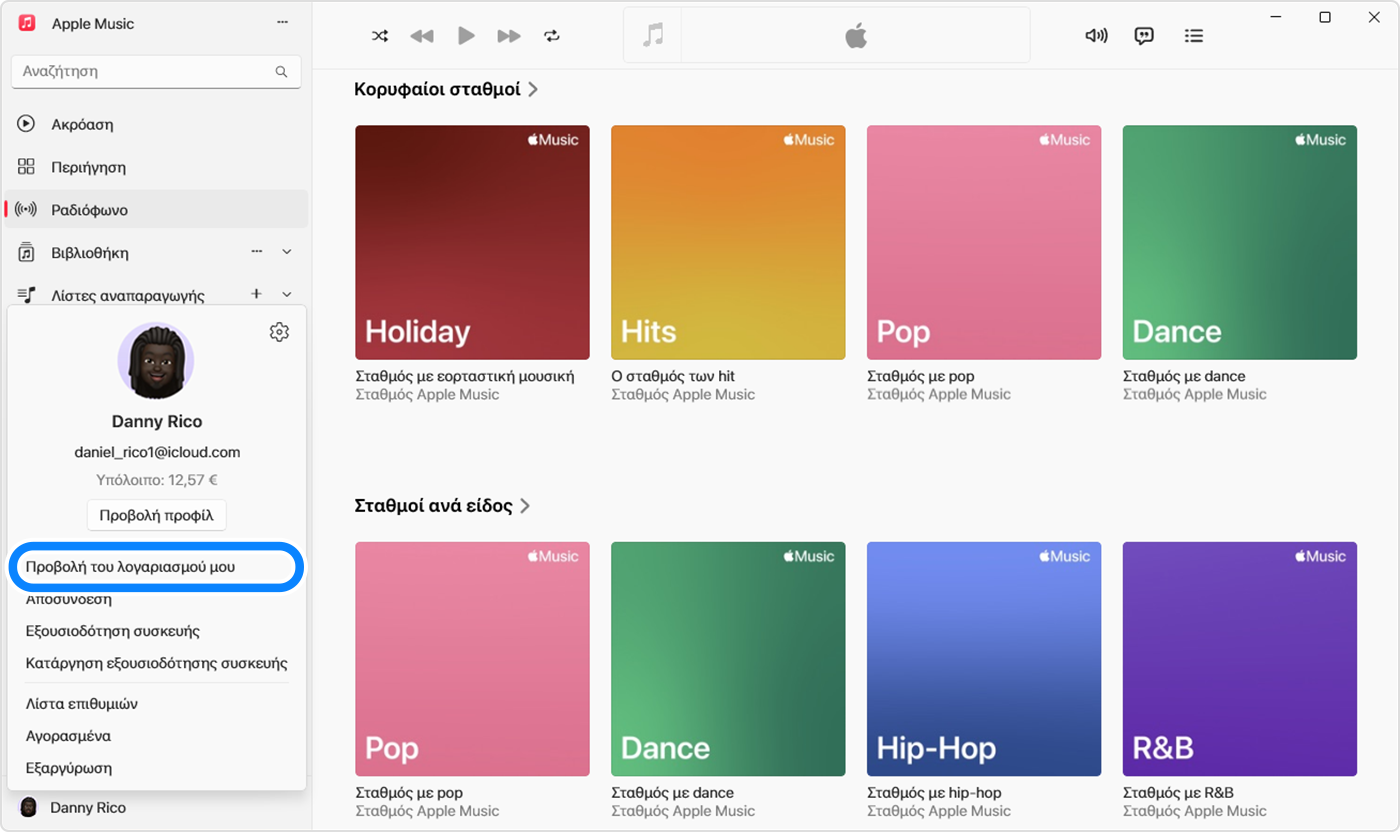Open the Holiday station tile
This screenshot has height=832, width=1400.
[x=472, y=242]
